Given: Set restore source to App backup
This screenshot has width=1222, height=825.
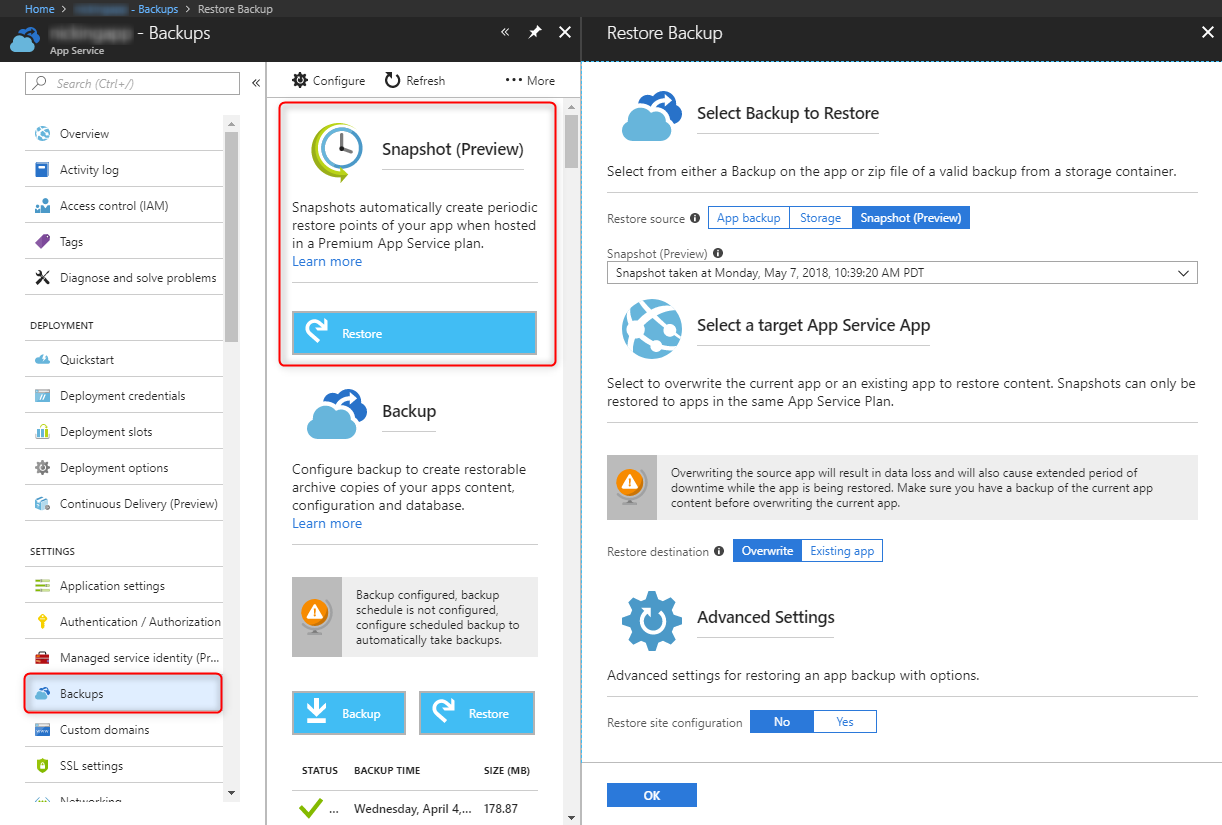Looking at the screenshot, I should tap(748, 218).
